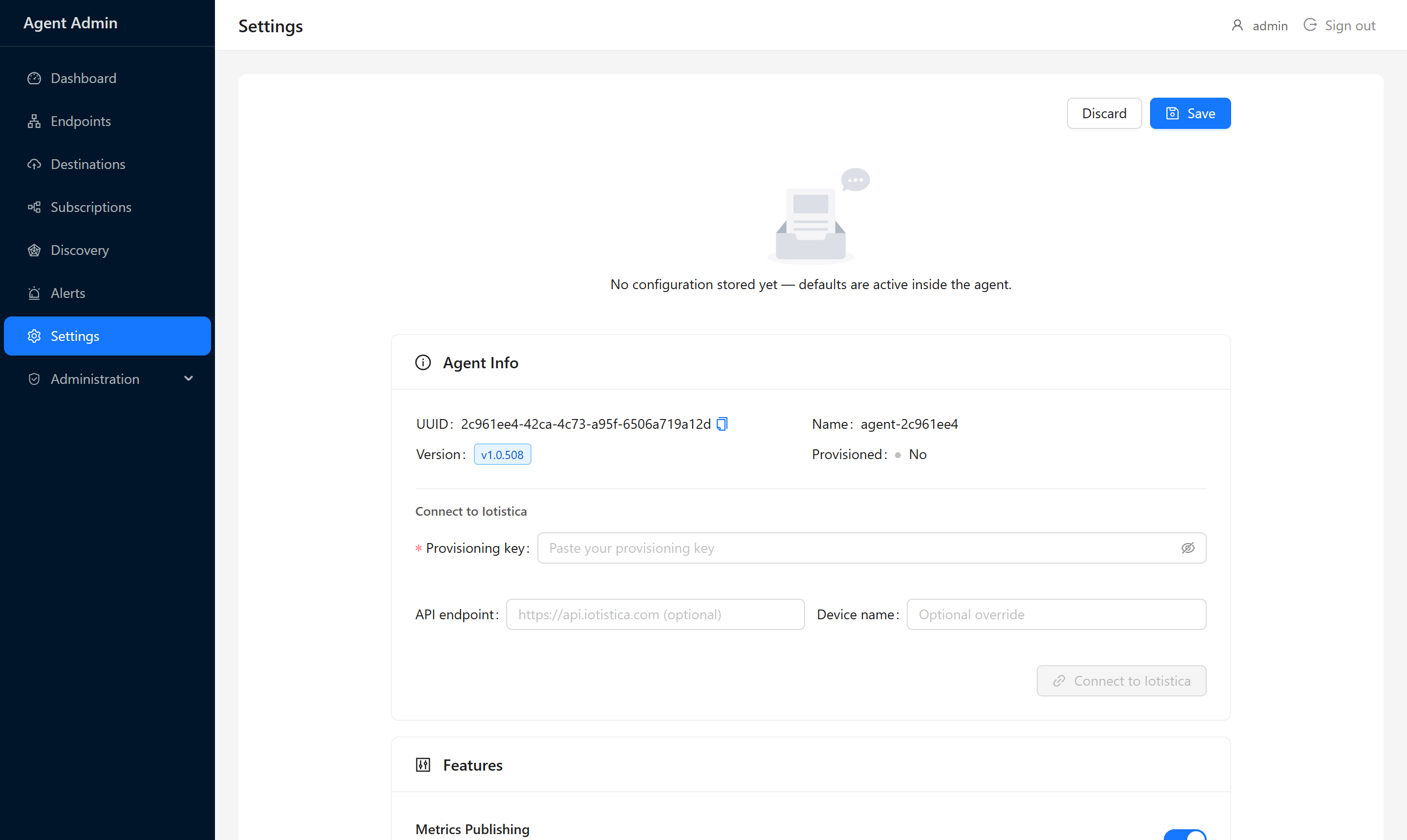Go to Destinations
The width and height of the screenshot is (1407, 840).
click(107, 164)
